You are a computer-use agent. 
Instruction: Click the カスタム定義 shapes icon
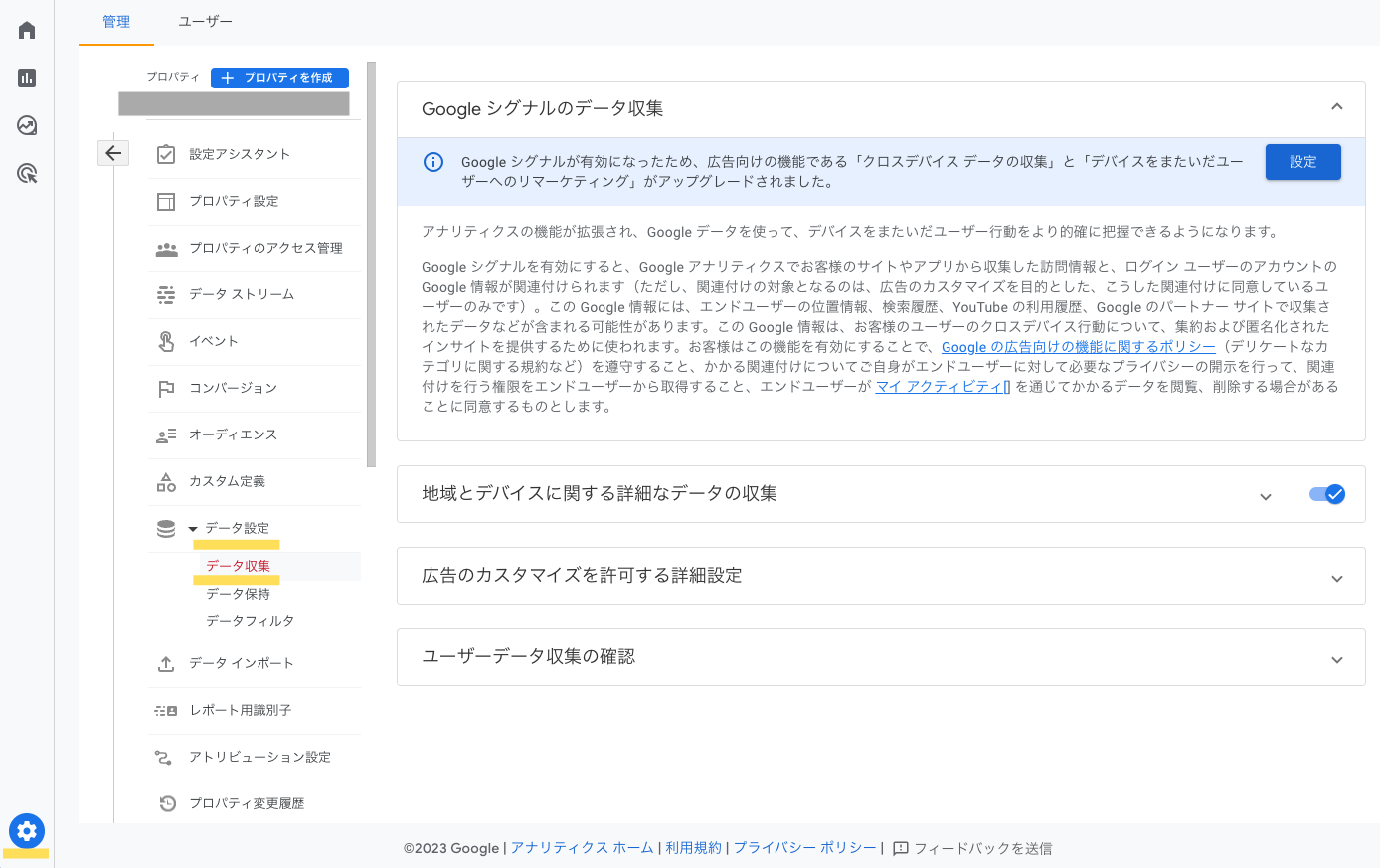click(x=166, y=482)
